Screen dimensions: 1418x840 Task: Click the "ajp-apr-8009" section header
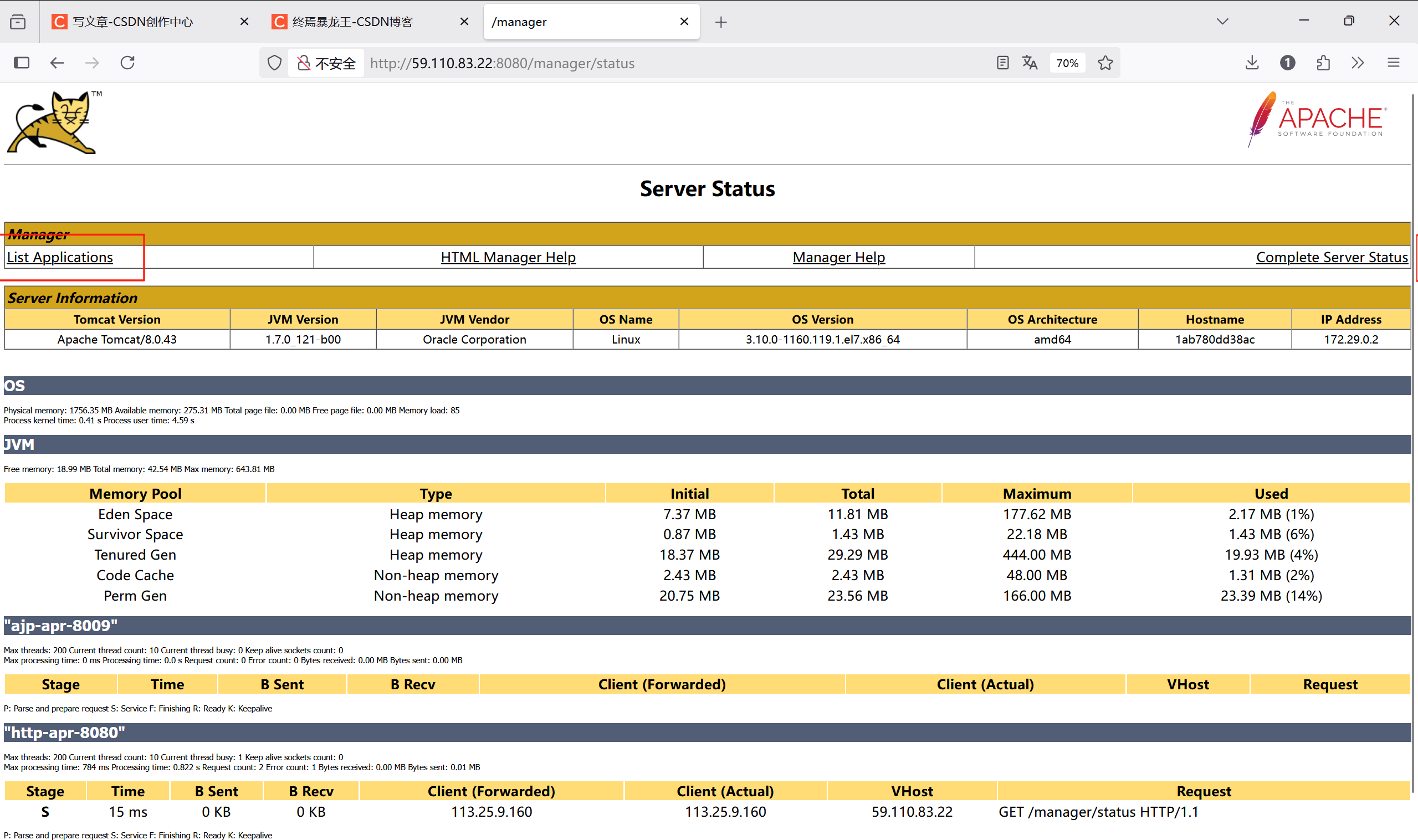pyautogui.click(x=707, y=626)
